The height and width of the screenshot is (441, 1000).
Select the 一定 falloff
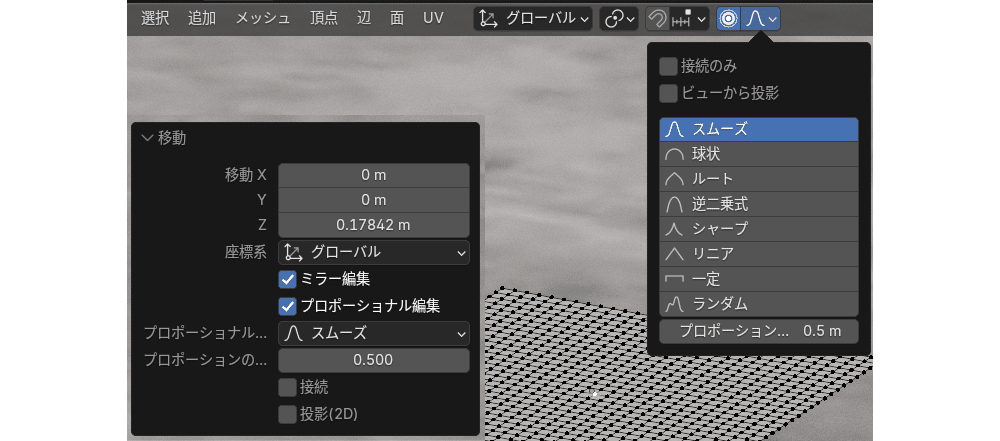click(759, 279)
